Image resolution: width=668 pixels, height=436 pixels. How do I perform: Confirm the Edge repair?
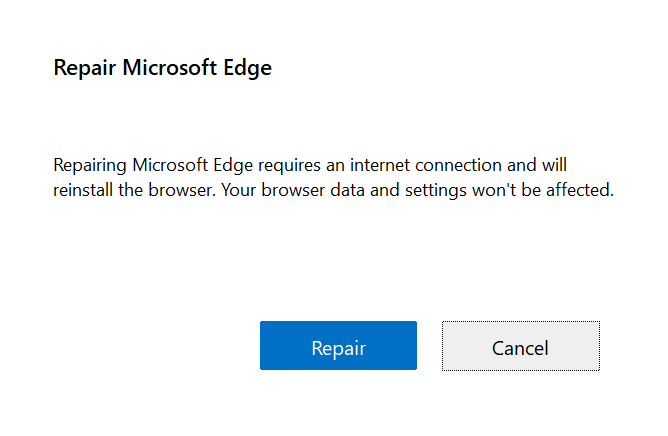(x=338, y=346)
